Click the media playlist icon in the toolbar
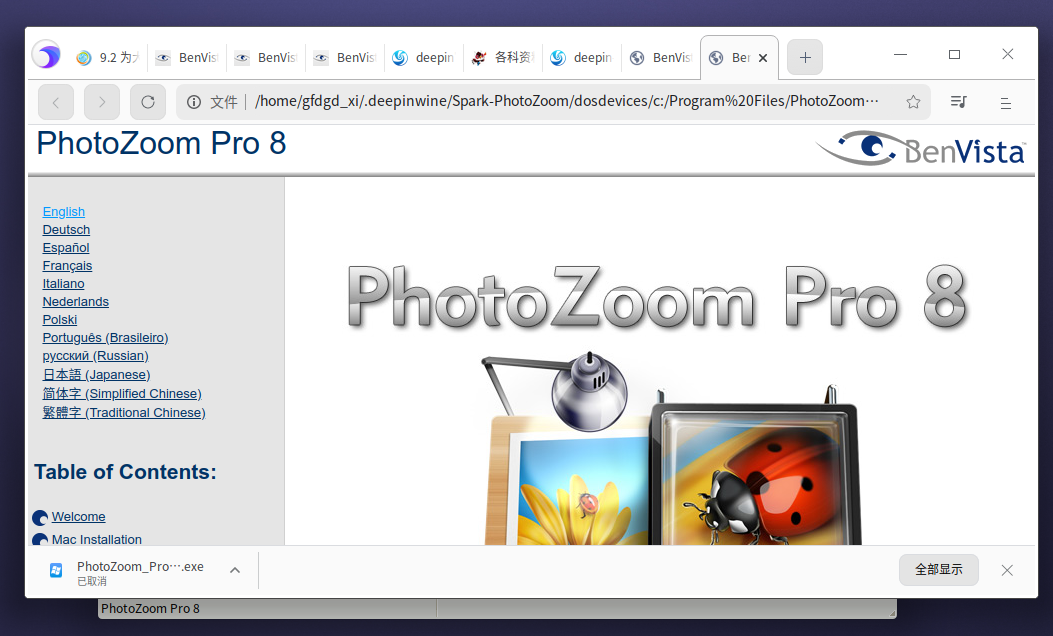The width and height of the screenshot is (1053, 636). click(x=958, y=102)
